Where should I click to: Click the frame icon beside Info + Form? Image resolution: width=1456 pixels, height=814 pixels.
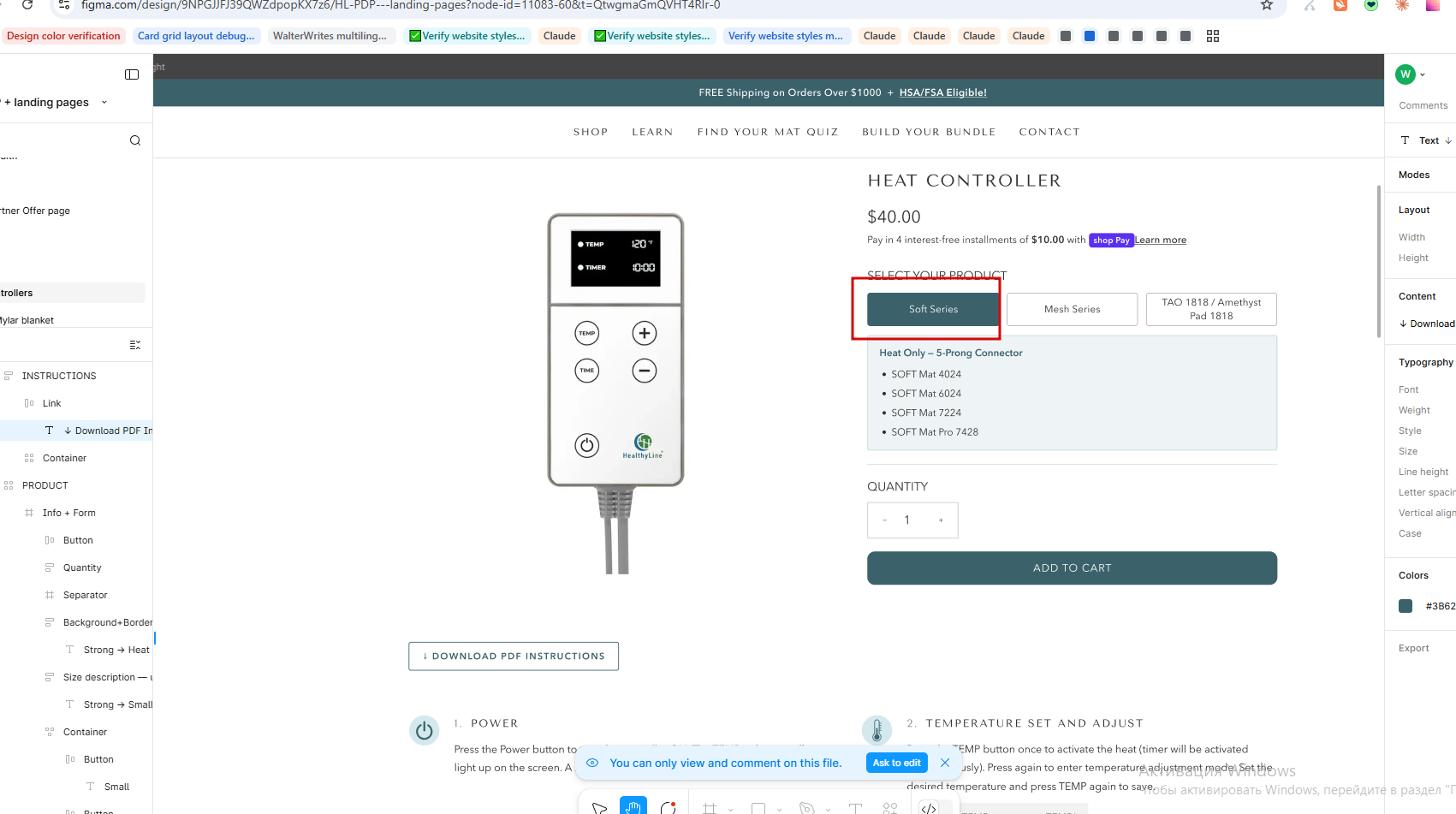(29, 513)
